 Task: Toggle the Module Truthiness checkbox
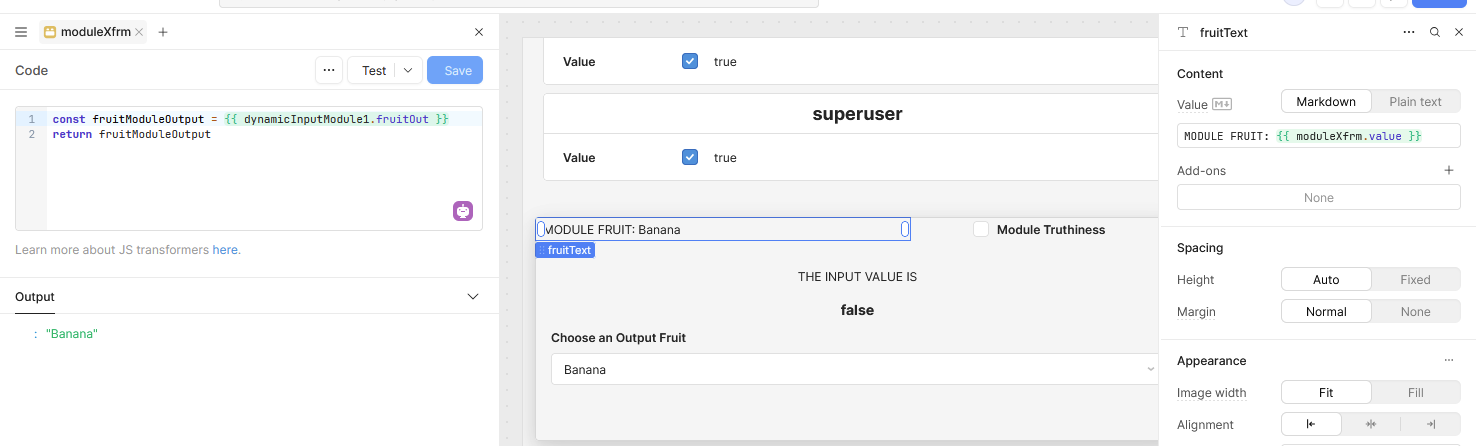point(981,230)
